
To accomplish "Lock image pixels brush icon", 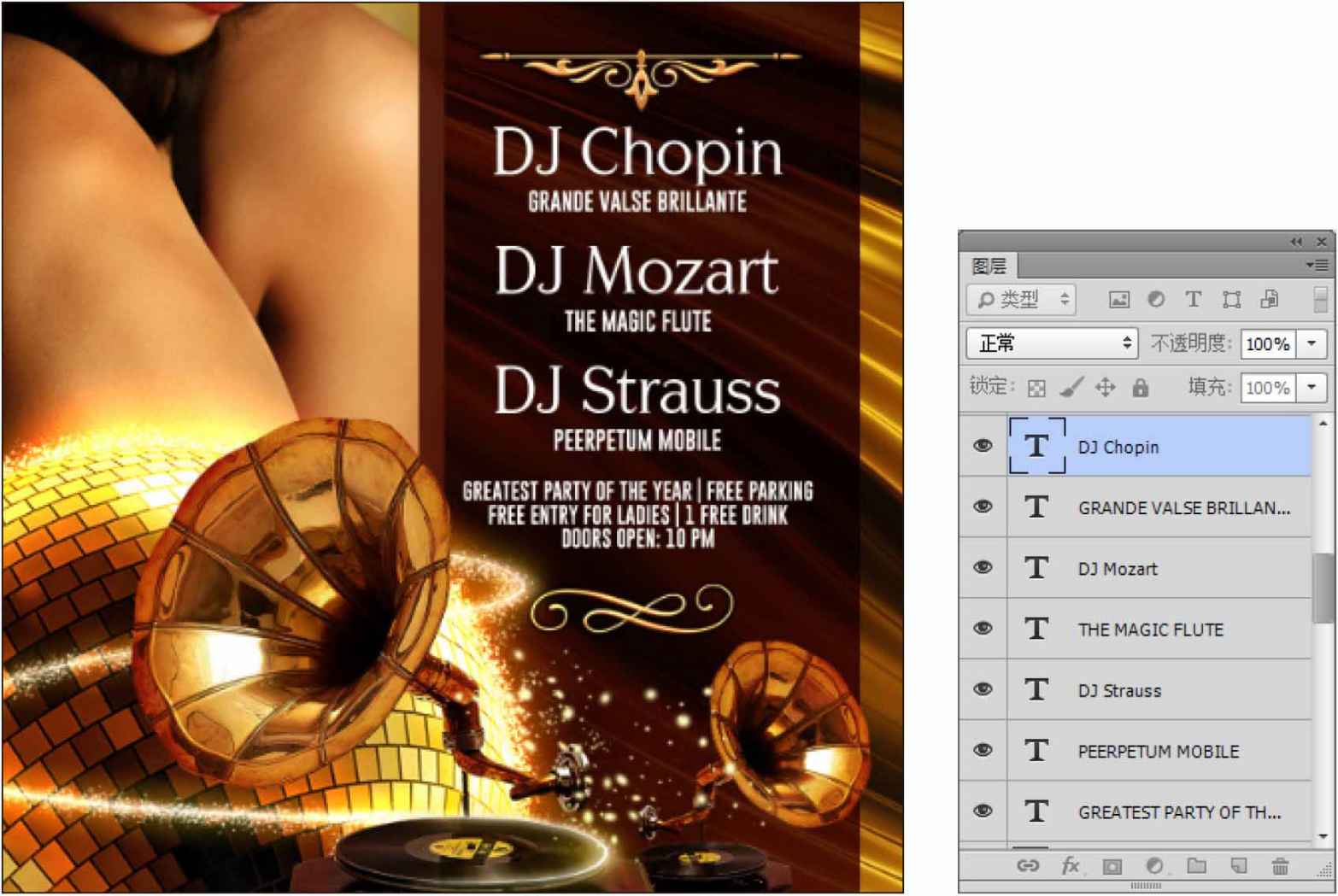I will click(1071, 388).
